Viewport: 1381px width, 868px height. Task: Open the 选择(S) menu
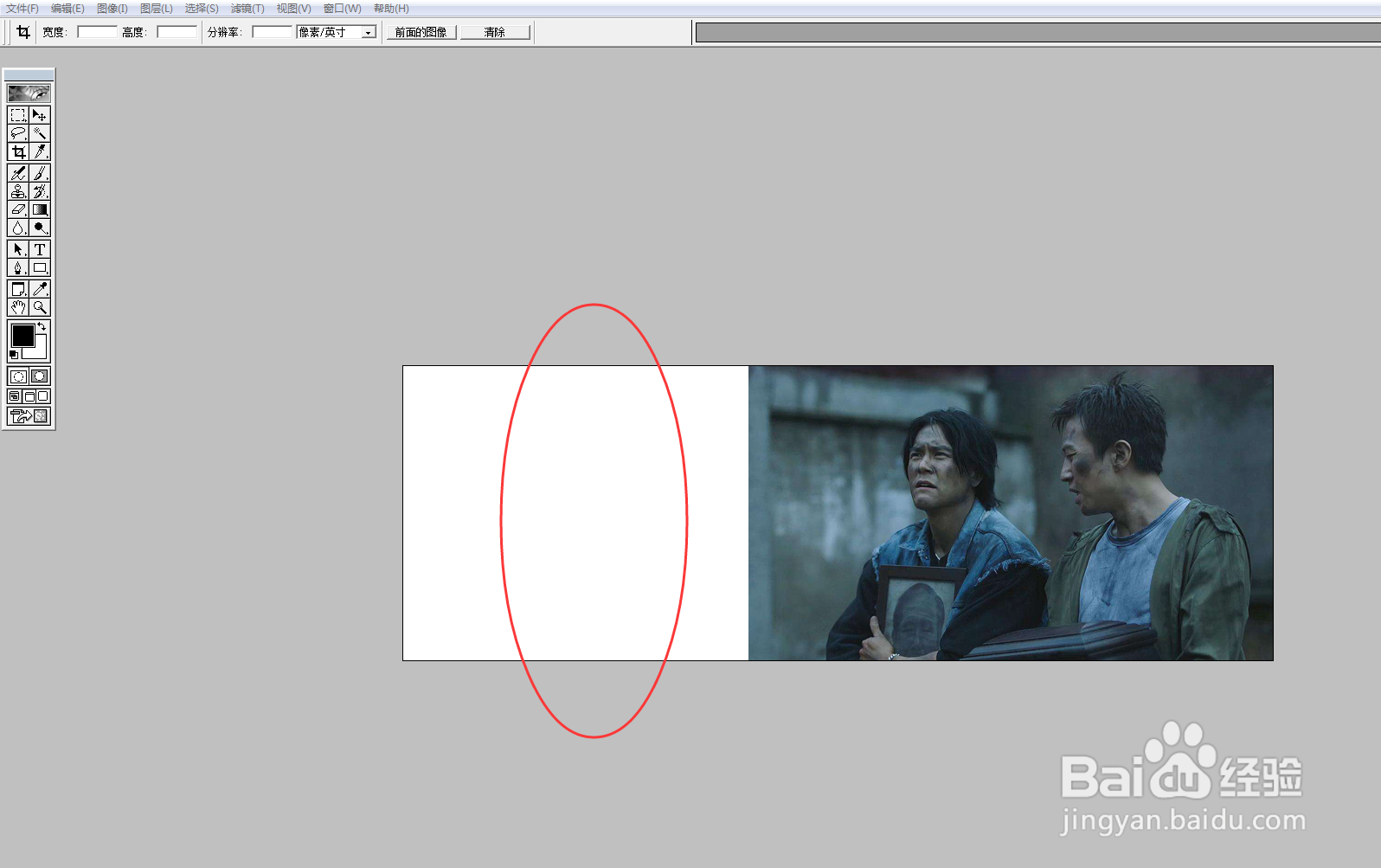point(202,9)
